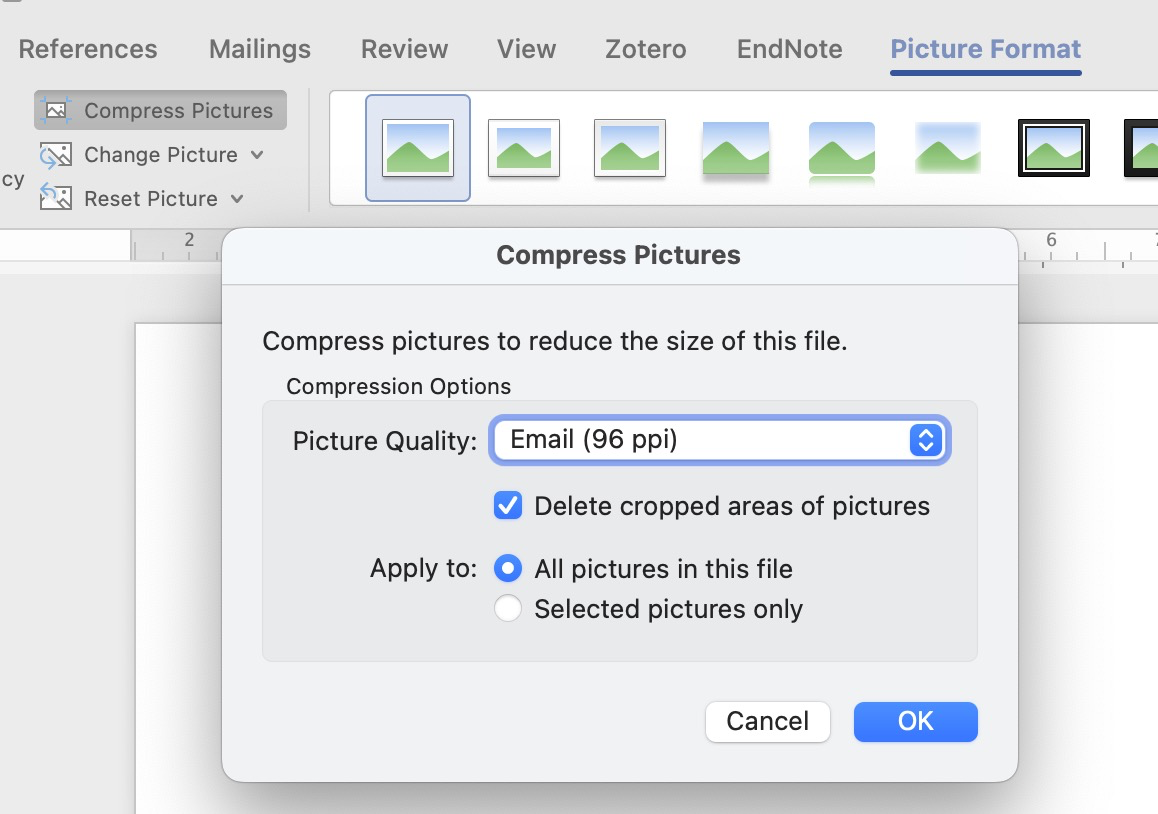Choose the double black frame picture style
Screen dimensions: 1158x814
click(1054, 148)
